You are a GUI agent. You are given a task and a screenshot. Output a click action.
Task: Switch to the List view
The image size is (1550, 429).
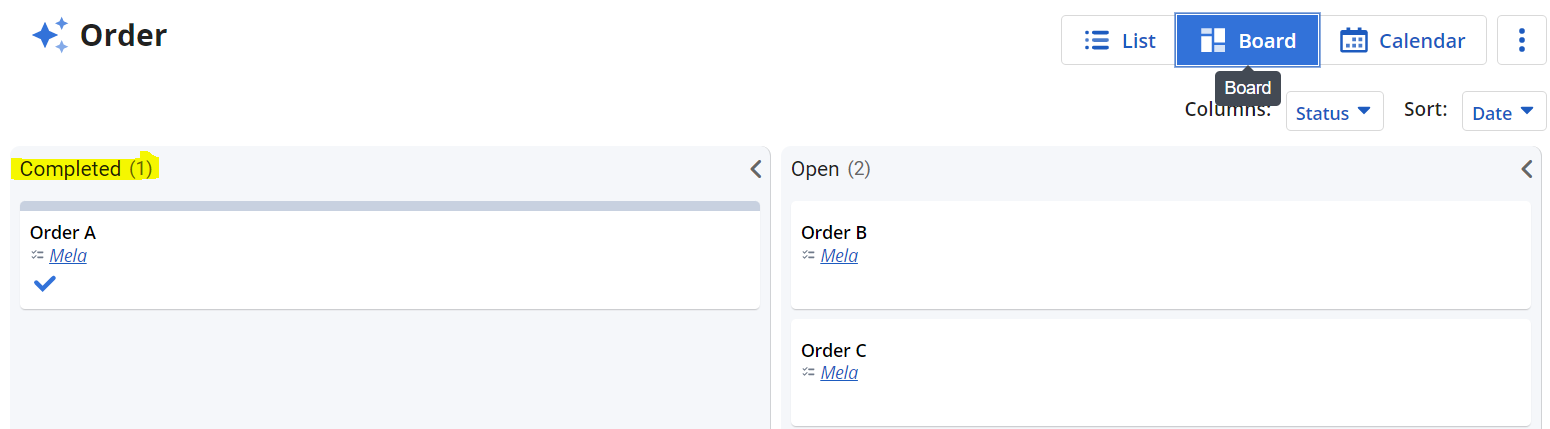(1119, 41)
